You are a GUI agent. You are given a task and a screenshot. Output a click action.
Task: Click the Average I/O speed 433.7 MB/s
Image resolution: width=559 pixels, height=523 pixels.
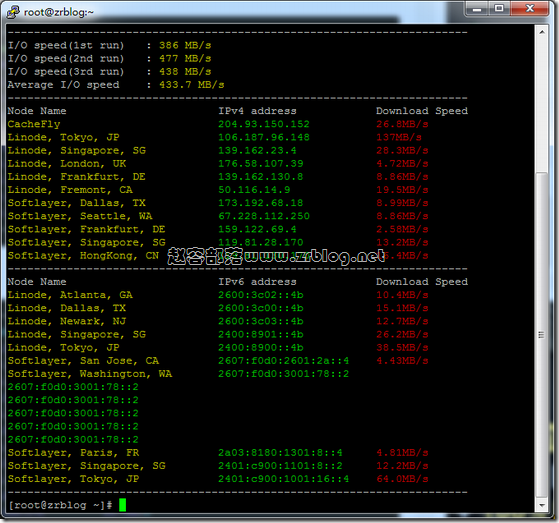coord(191,85)
